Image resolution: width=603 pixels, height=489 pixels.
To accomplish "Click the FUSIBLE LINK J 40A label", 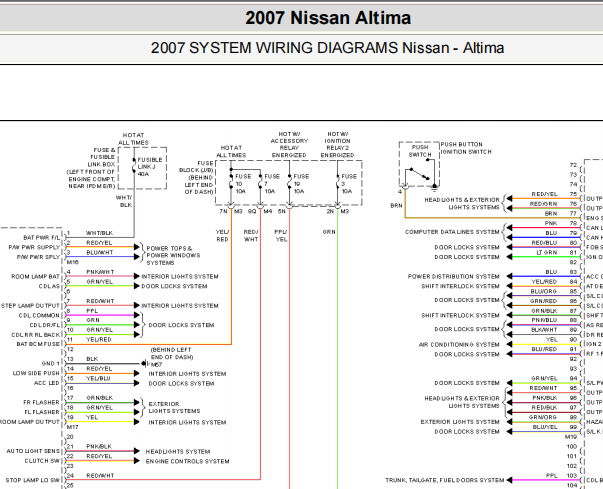I will [150, 167].
